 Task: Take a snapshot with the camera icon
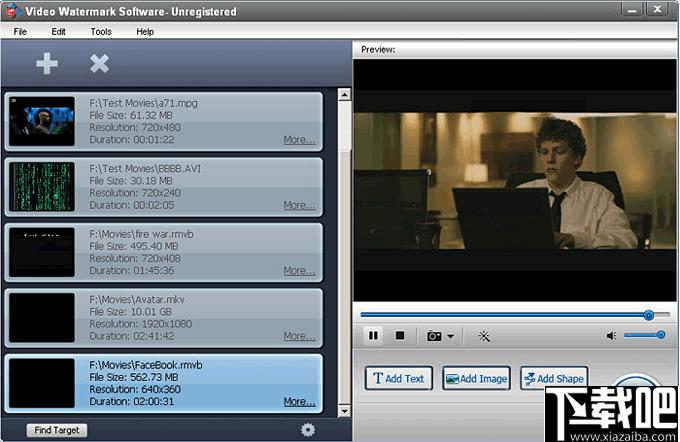click(x=434, y=336)
